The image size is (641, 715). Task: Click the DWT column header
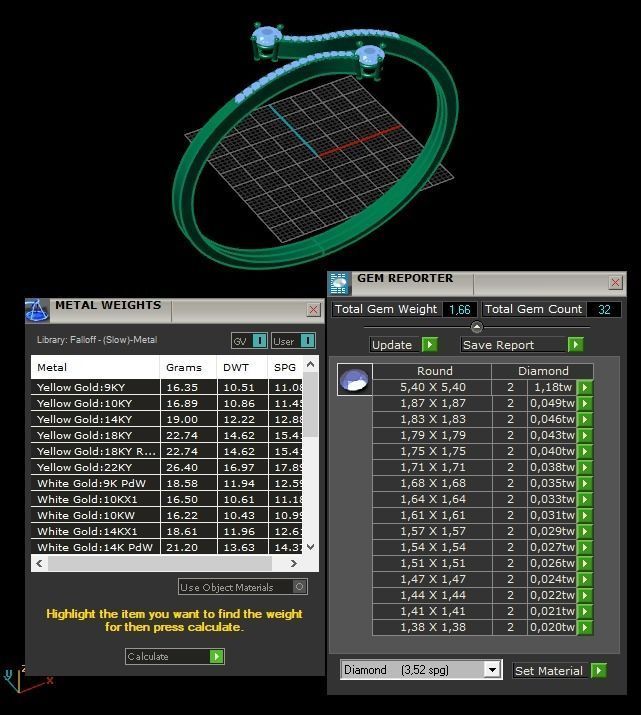243,368
